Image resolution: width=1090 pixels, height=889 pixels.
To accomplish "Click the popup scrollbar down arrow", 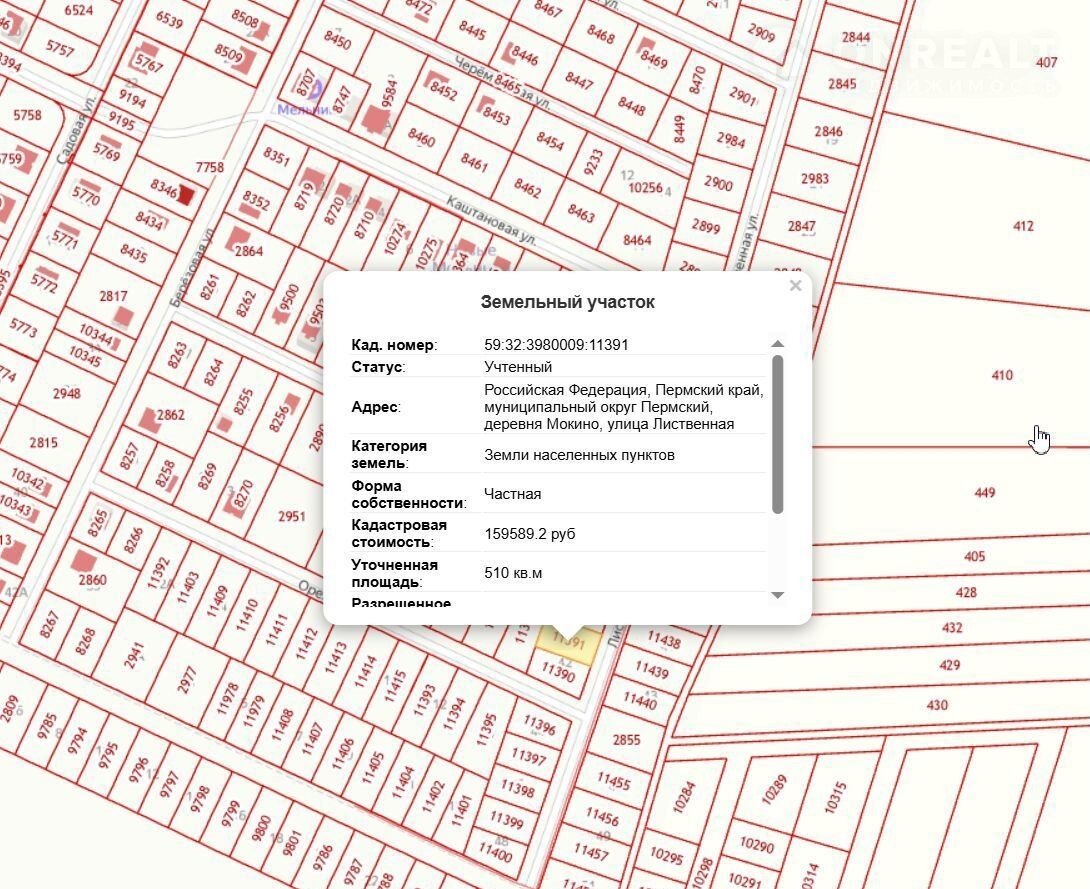I will [x=778, y=596].
